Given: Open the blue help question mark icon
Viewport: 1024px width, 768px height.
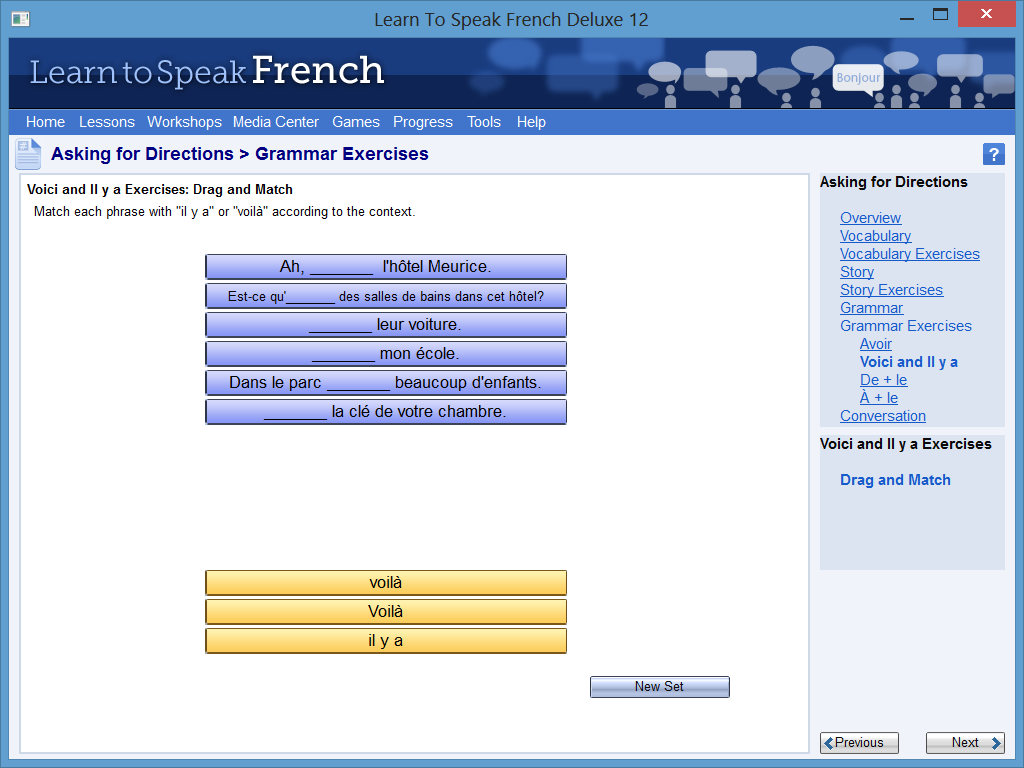Looking at the screenshot, I should tap(993, 155).
